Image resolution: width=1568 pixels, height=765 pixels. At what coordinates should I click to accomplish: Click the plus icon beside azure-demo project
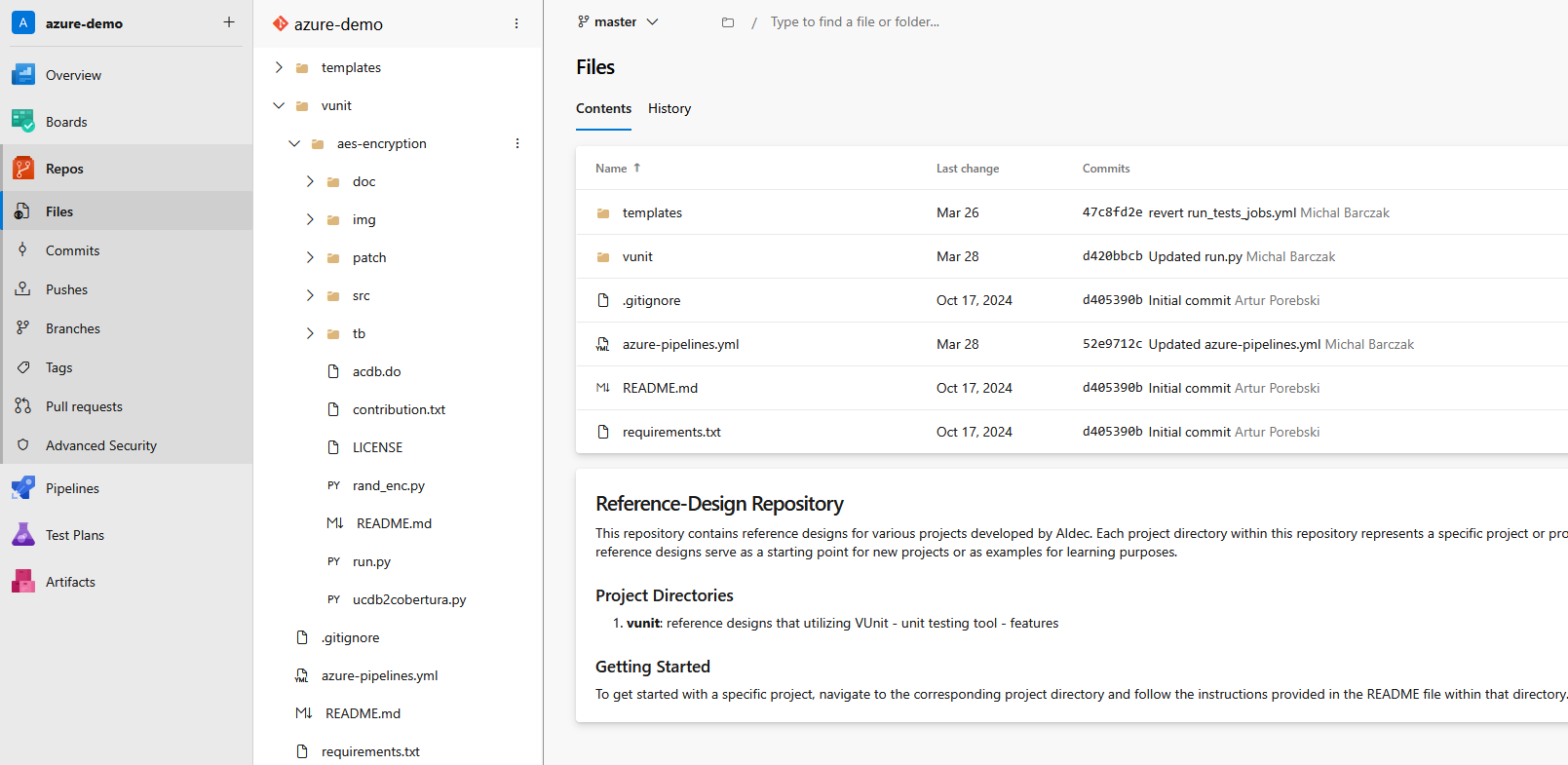tap(229, 22)
